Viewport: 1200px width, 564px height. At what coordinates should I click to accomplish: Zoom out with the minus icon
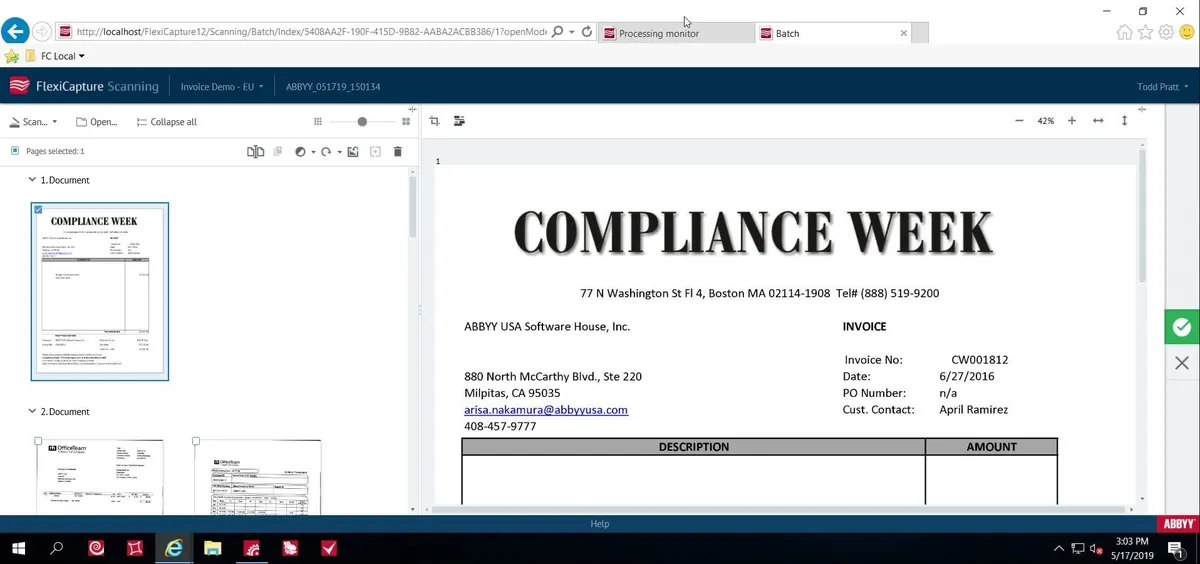(1019, 120)
